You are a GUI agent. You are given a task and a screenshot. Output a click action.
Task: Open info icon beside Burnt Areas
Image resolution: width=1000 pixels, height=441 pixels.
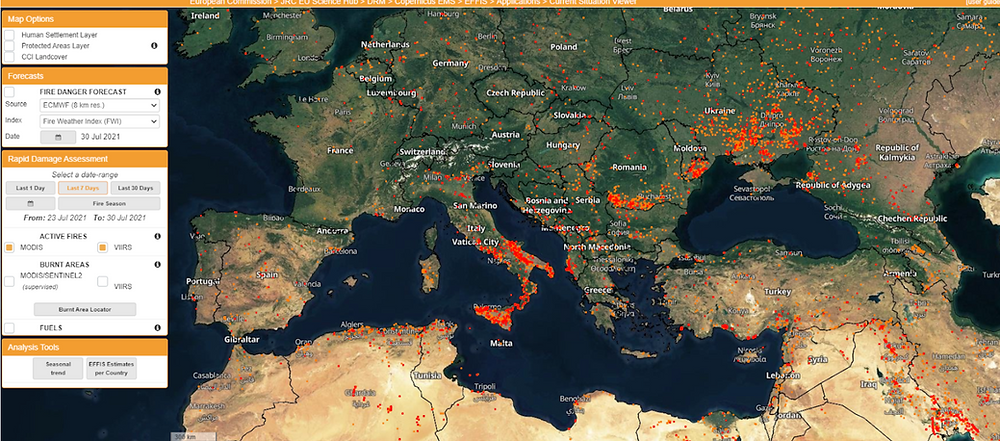tap(158, 264)
